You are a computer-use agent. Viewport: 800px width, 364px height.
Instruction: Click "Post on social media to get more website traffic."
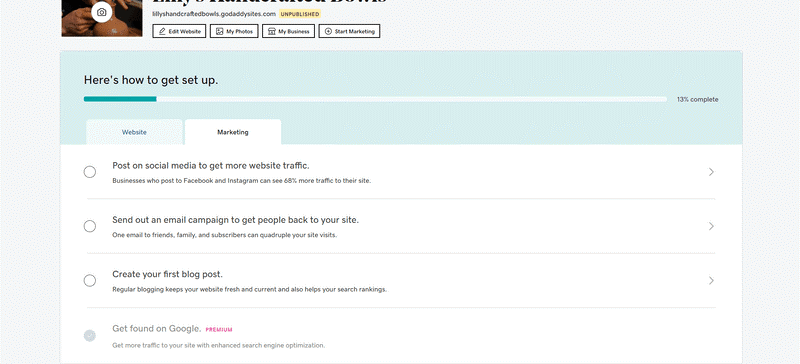[211, 165]
